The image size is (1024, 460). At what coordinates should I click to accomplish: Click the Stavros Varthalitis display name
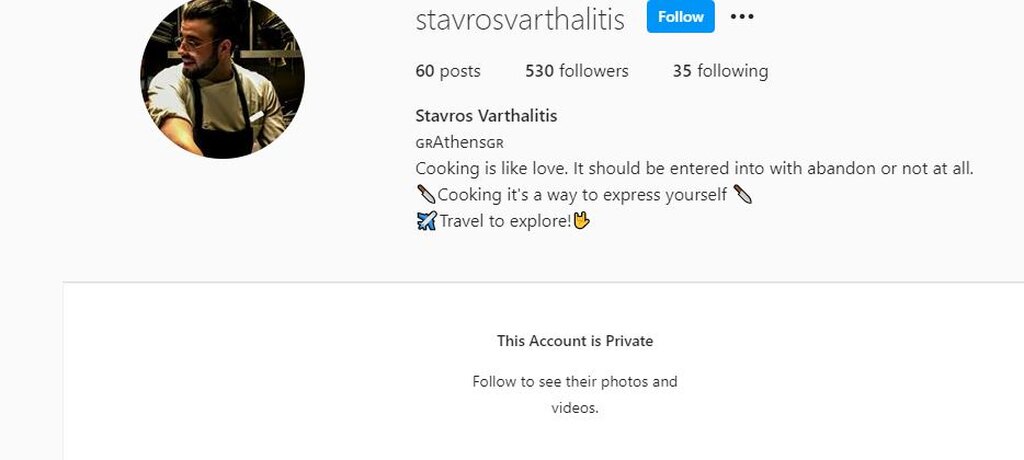tap(486, 116)
